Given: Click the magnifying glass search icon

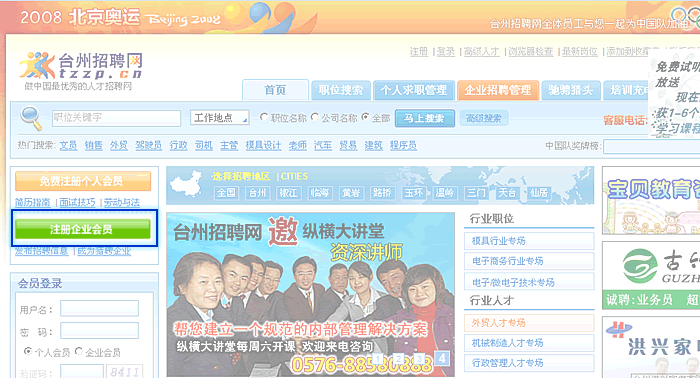Looking at the screenshot, I should tap(31, 118).
